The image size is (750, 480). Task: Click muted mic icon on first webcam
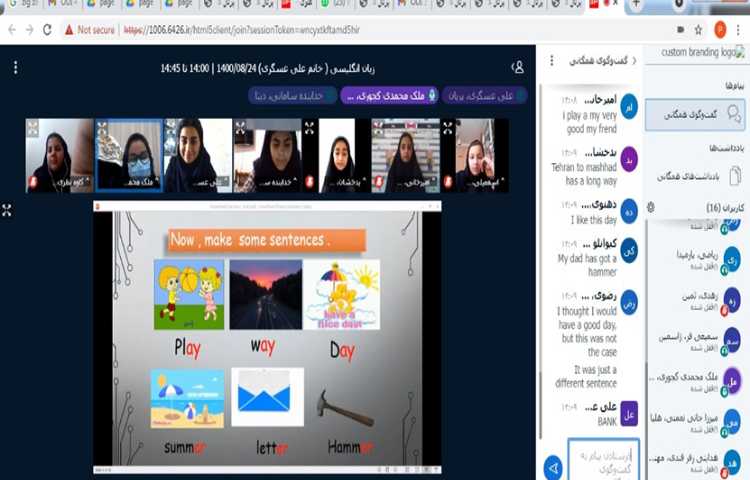[x=33, y=182]
